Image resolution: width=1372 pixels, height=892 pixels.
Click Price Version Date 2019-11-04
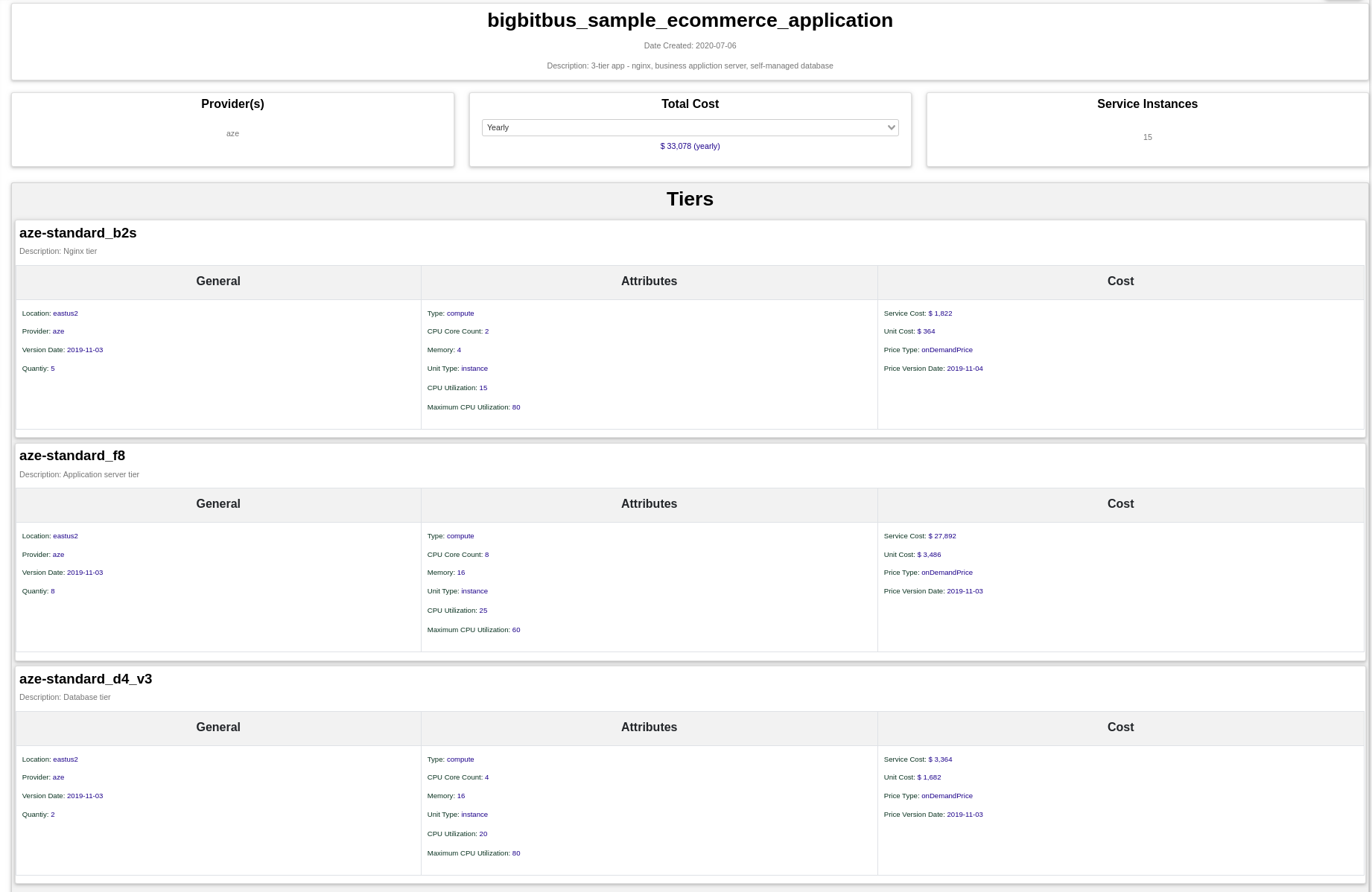(965, 369)
